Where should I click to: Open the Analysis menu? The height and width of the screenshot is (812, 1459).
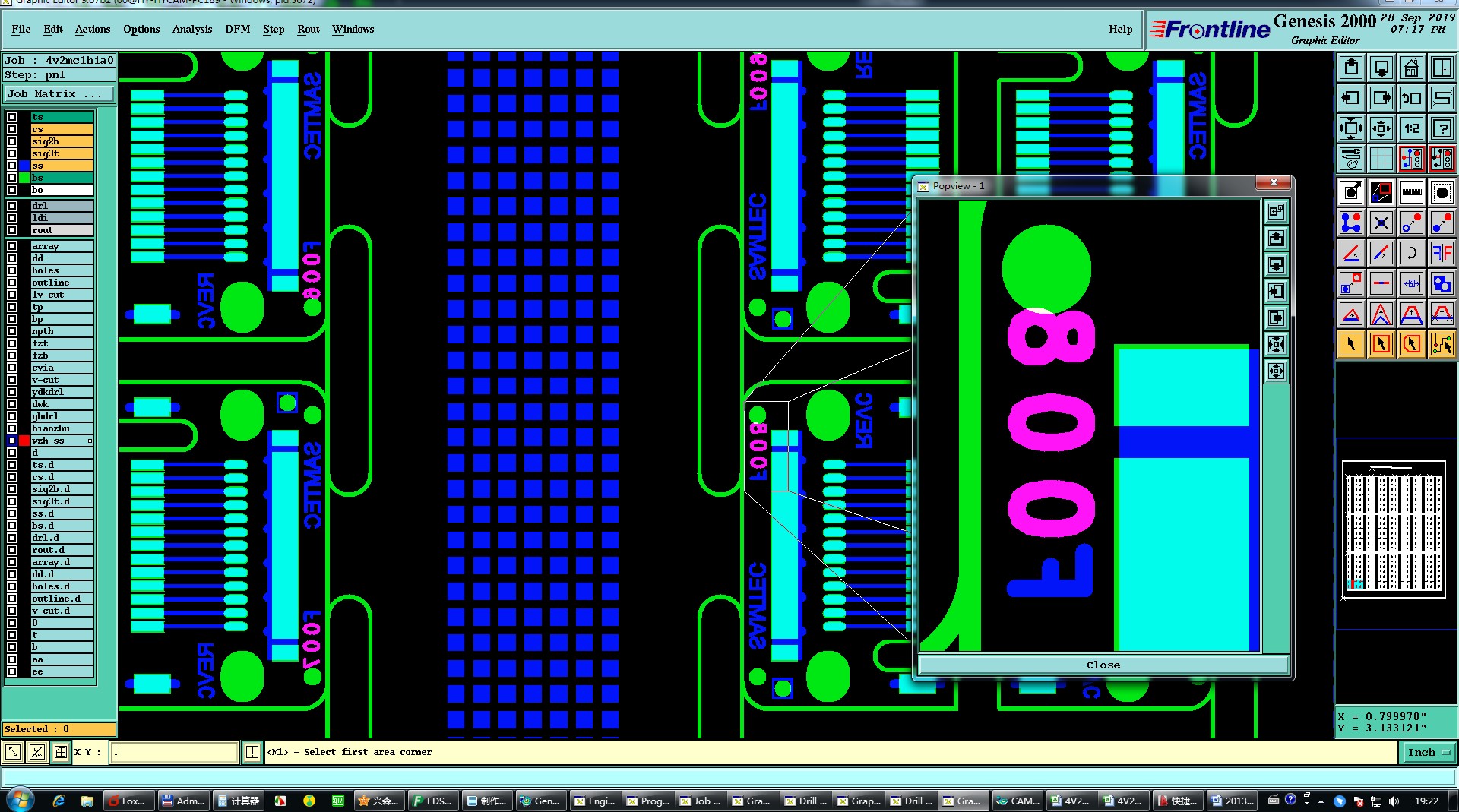(x=192, y=29)
